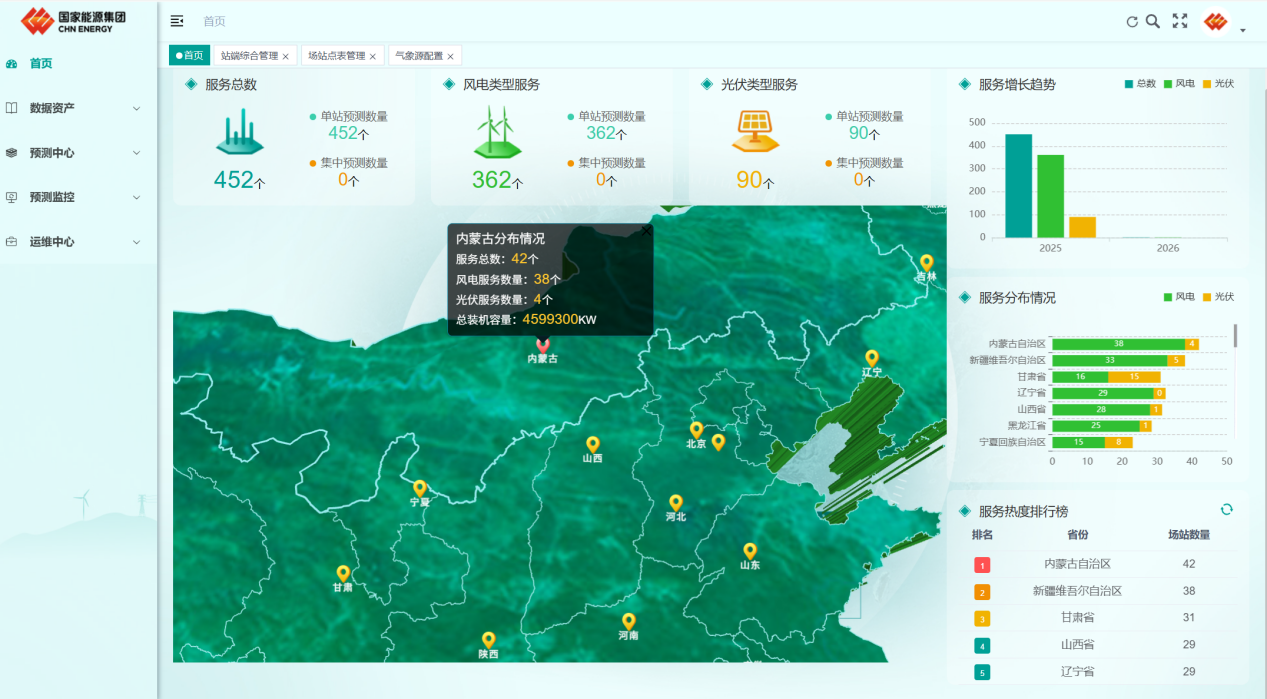Close the 场站点表管理 tab
The height and width of the screenshot is (699, 1267).
(373, 57)
